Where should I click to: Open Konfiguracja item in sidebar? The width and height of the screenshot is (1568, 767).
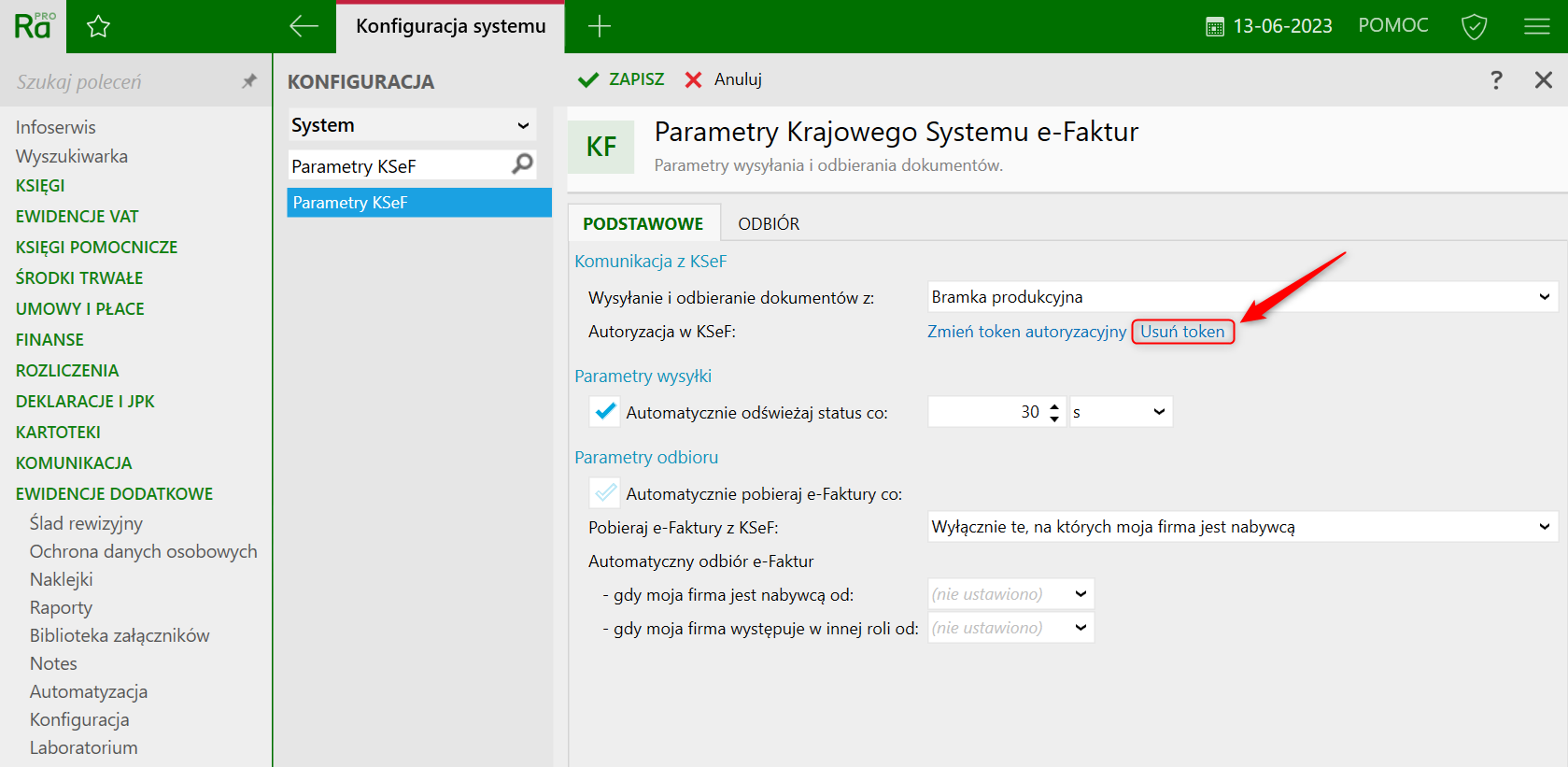(x=79, y=719)
